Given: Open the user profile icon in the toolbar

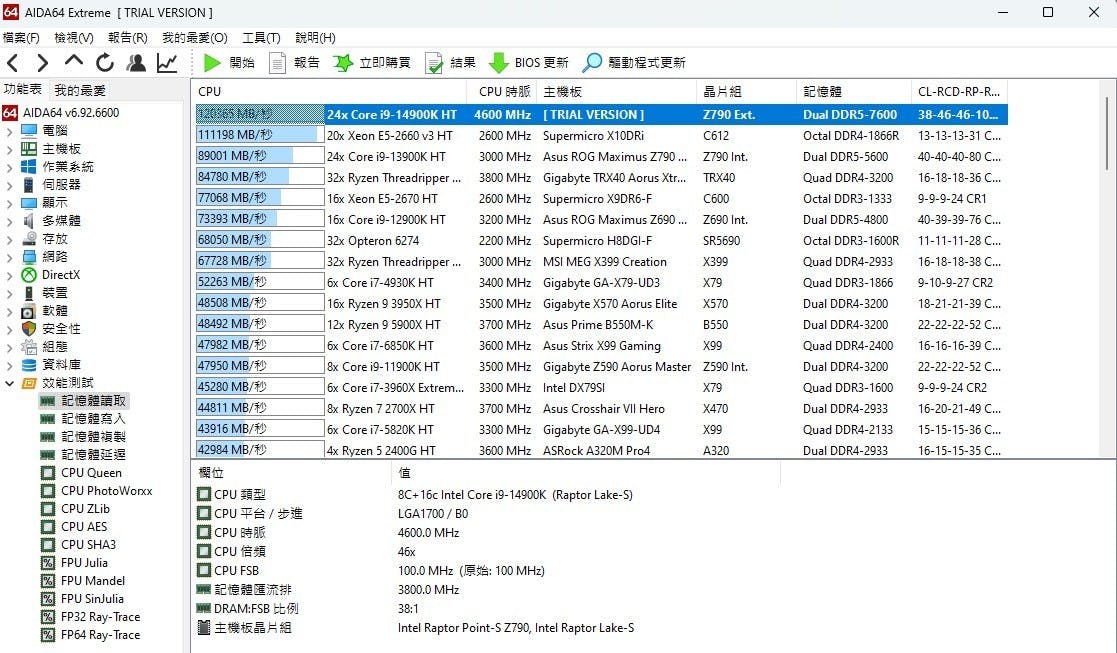Looking at the screenshot, I should 136,63.
